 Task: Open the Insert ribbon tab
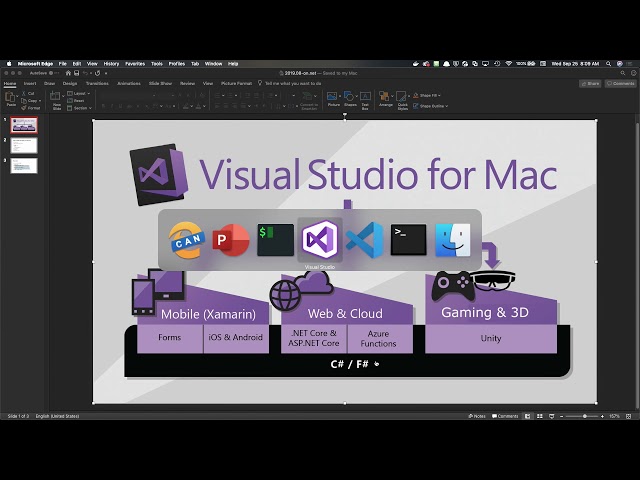click(30, 83)
